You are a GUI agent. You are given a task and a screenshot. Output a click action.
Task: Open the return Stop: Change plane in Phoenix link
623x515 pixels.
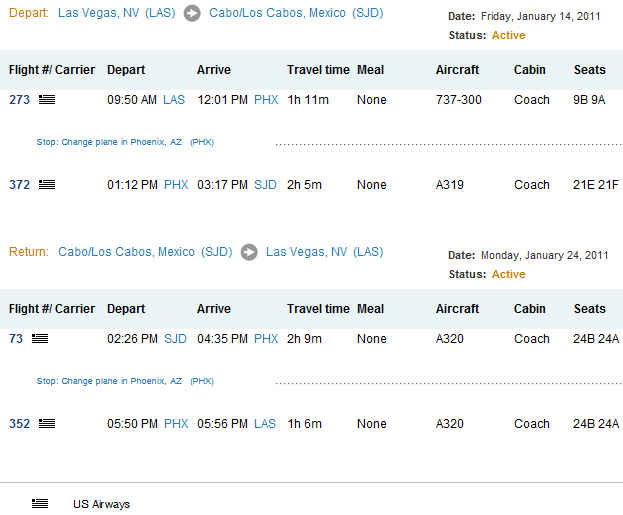click(x=125, y=381)
